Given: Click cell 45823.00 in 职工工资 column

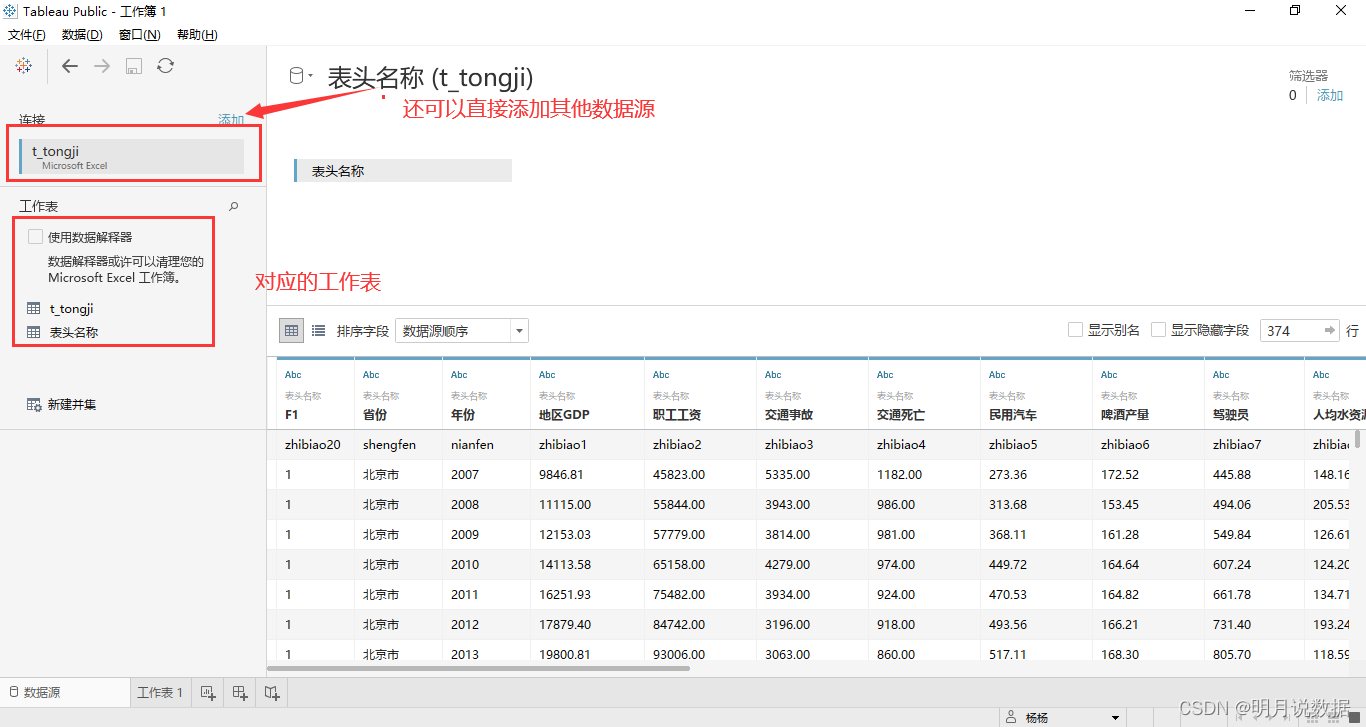Looking at the screenshot, I should point(678,475).
